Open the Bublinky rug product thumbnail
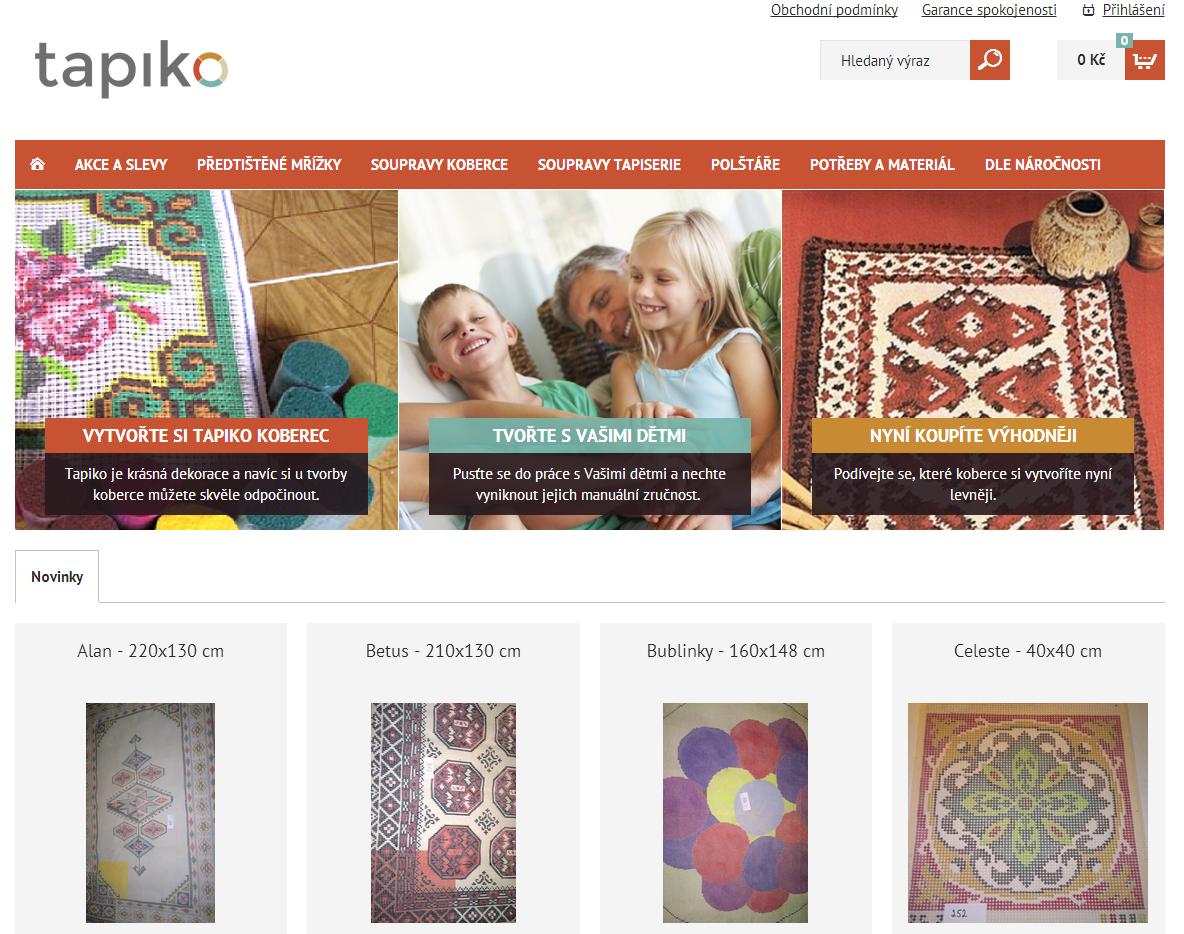This screenshot has width=1184, height=934. click(735, 812)
